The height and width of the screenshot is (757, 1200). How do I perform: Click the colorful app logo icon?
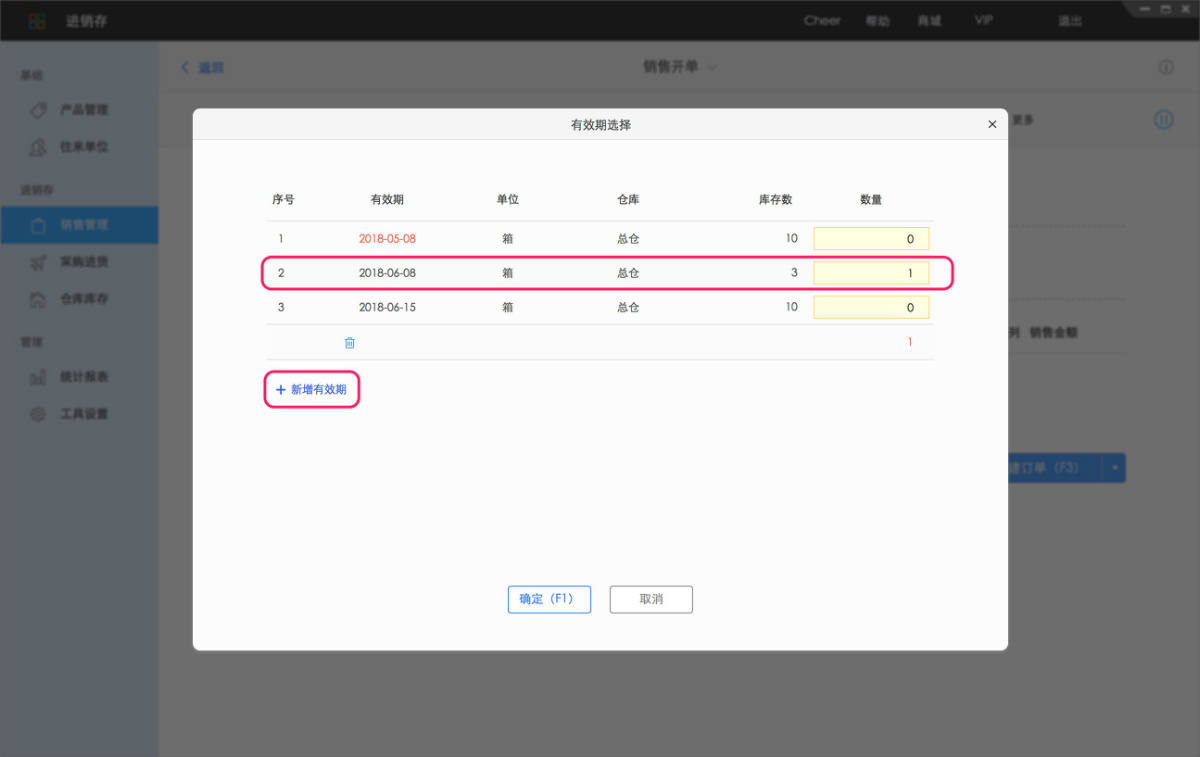(37, 20)
